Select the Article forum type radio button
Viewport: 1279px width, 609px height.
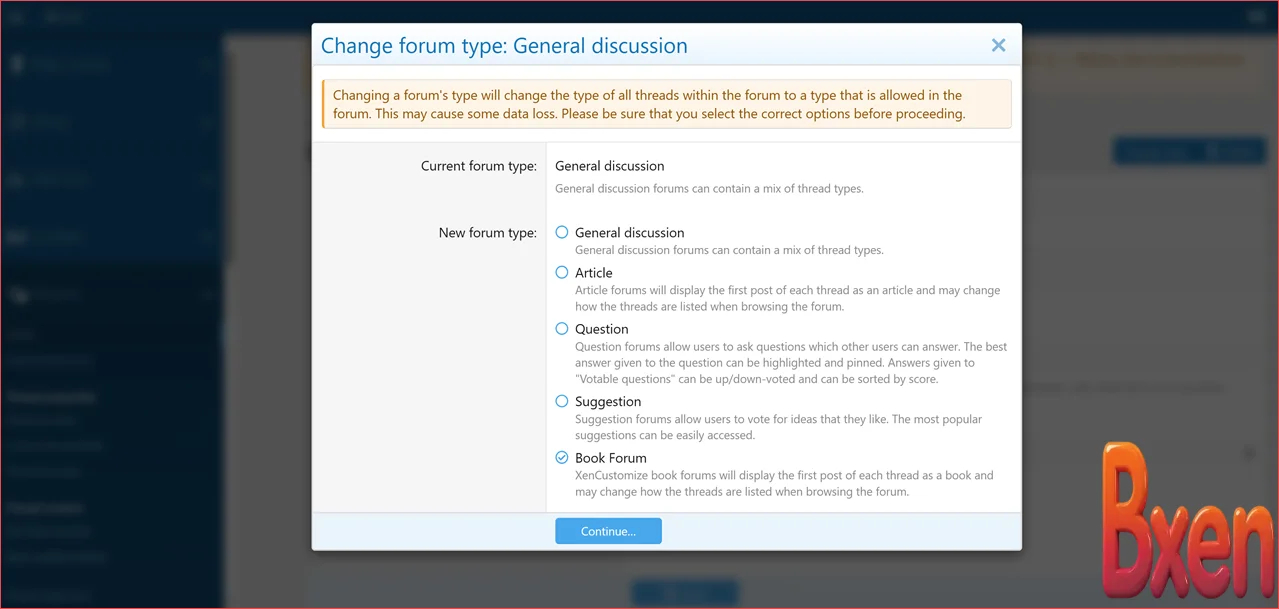tap(562, 272)
